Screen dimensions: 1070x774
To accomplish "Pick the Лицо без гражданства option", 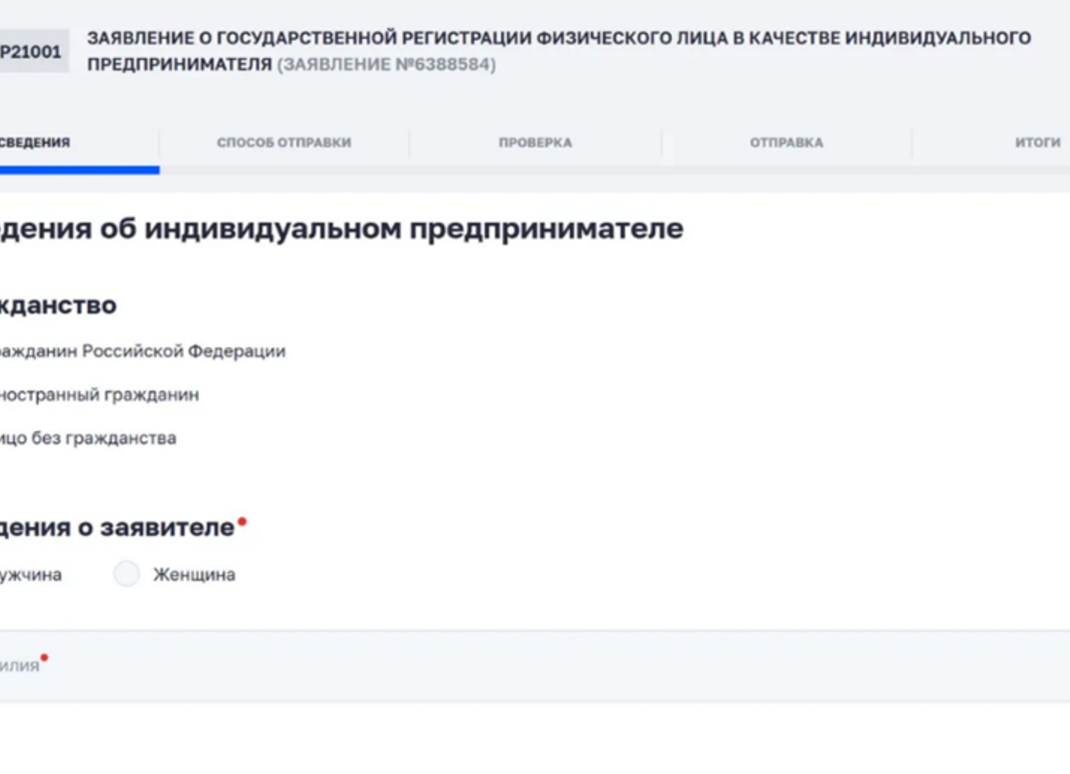I will [88, 438].
